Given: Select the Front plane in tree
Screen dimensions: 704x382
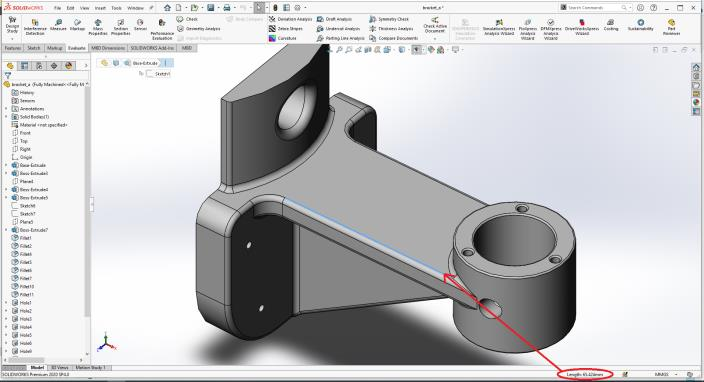Looking at the screenshot, I should [x=21, y=133].
